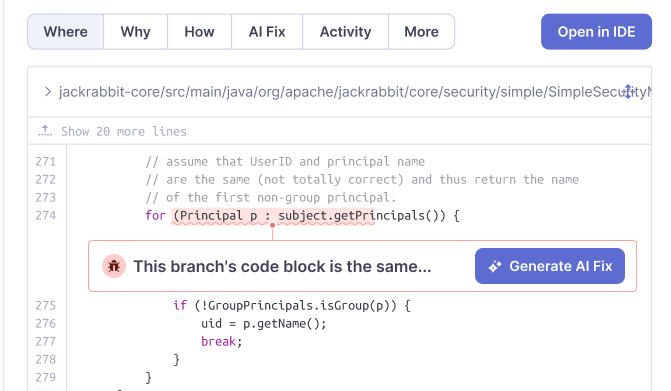Show 20 more lines above
Image resolution: width=671 pixels, height=391 pixels.
click(124, 131)
